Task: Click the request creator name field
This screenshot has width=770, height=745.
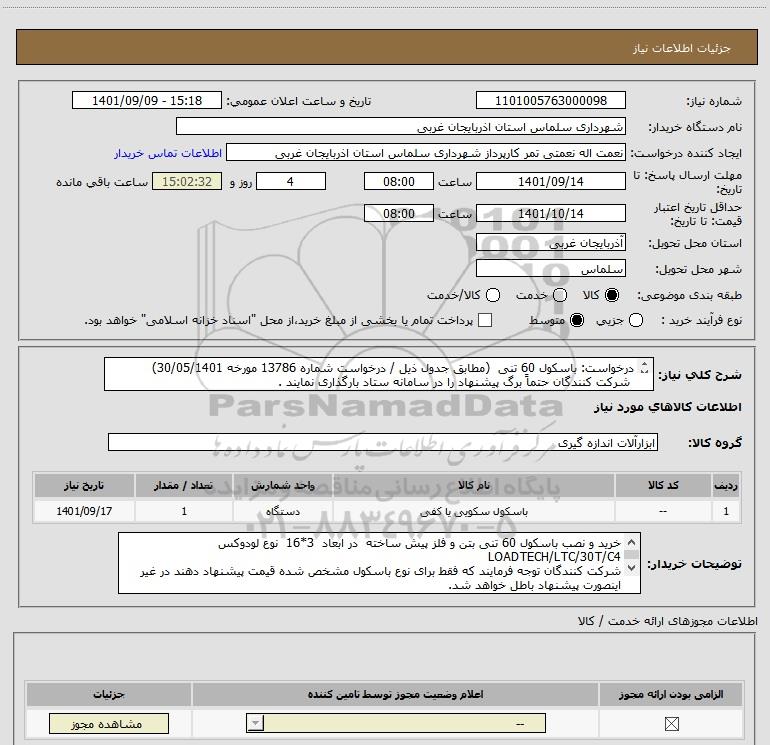Action: pyautogui.click(x=426, y=153)
